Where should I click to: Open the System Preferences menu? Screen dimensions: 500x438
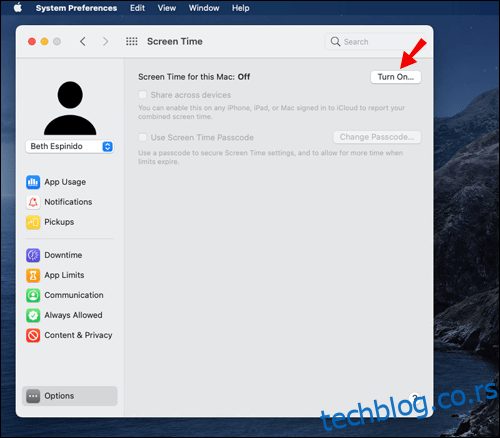click(x=76, y=8)
